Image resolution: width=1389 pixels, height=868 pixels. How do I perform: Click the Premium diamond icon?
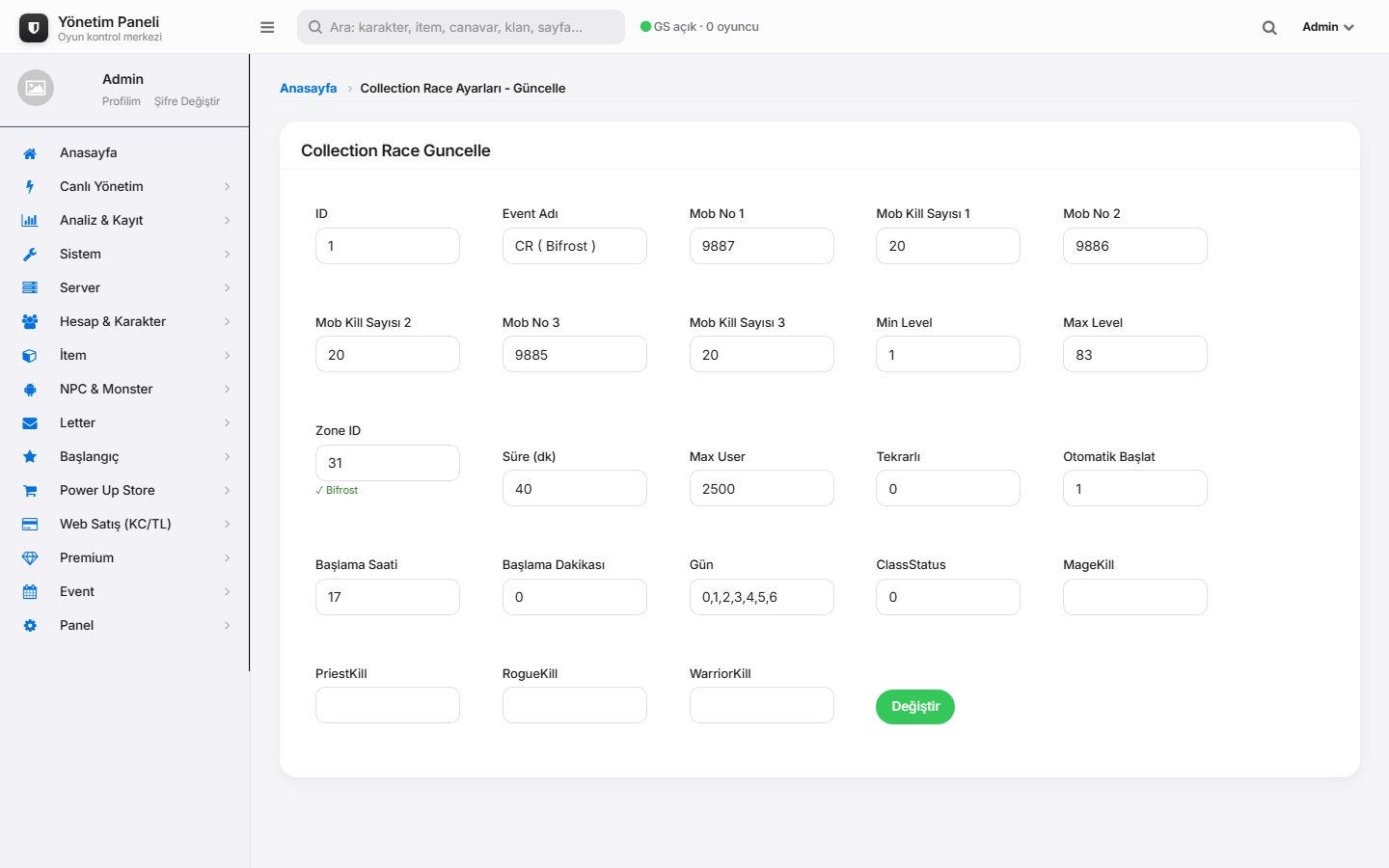(30, 558)
